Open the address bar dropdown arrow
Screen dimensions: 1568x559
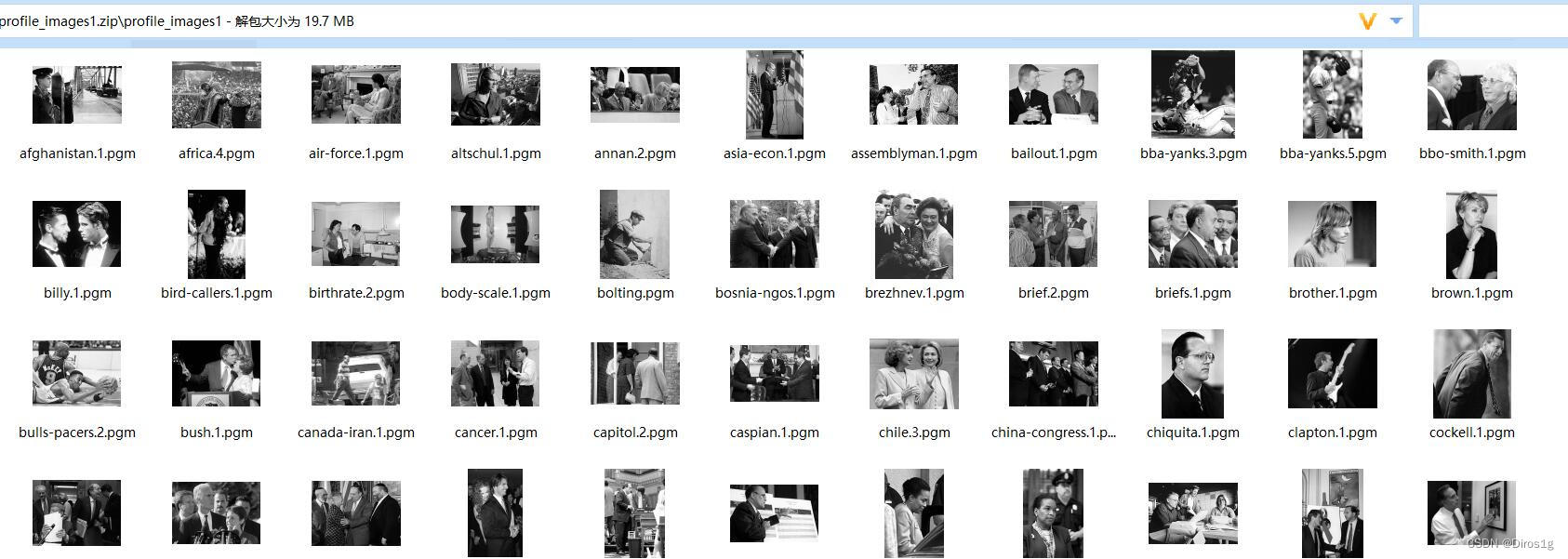[x=1396, y=20]
